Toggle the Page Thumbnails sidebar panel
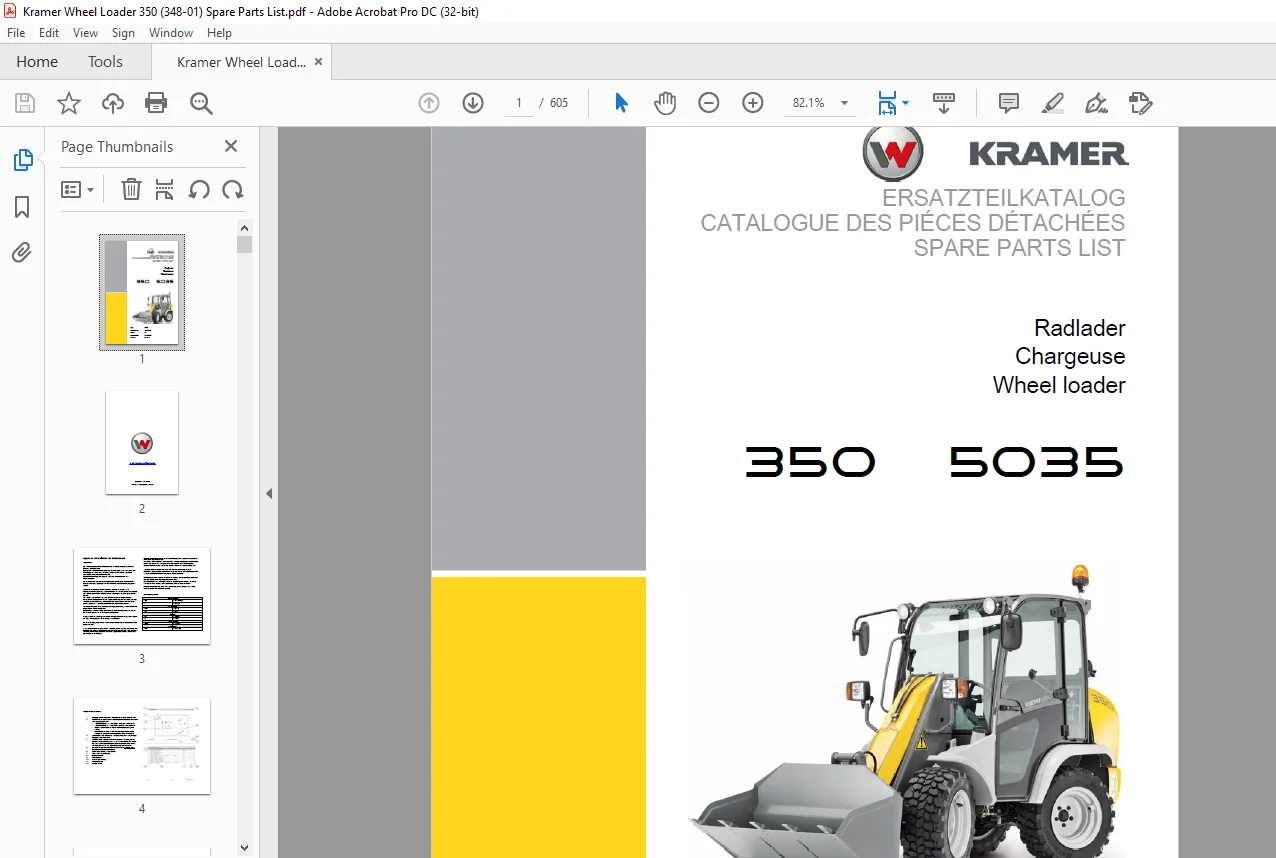 click(x=22, y=160)
